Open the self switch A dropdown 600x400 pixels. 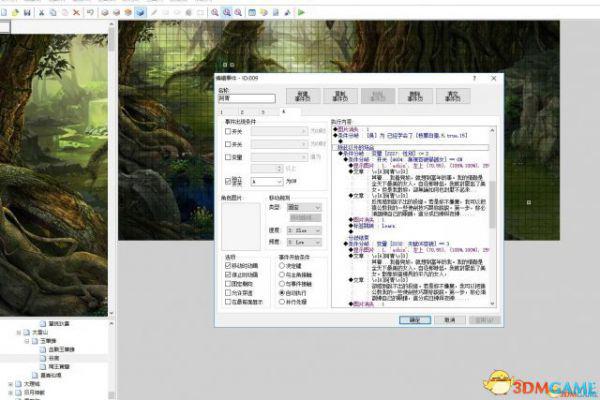click(x=267, y=181)
